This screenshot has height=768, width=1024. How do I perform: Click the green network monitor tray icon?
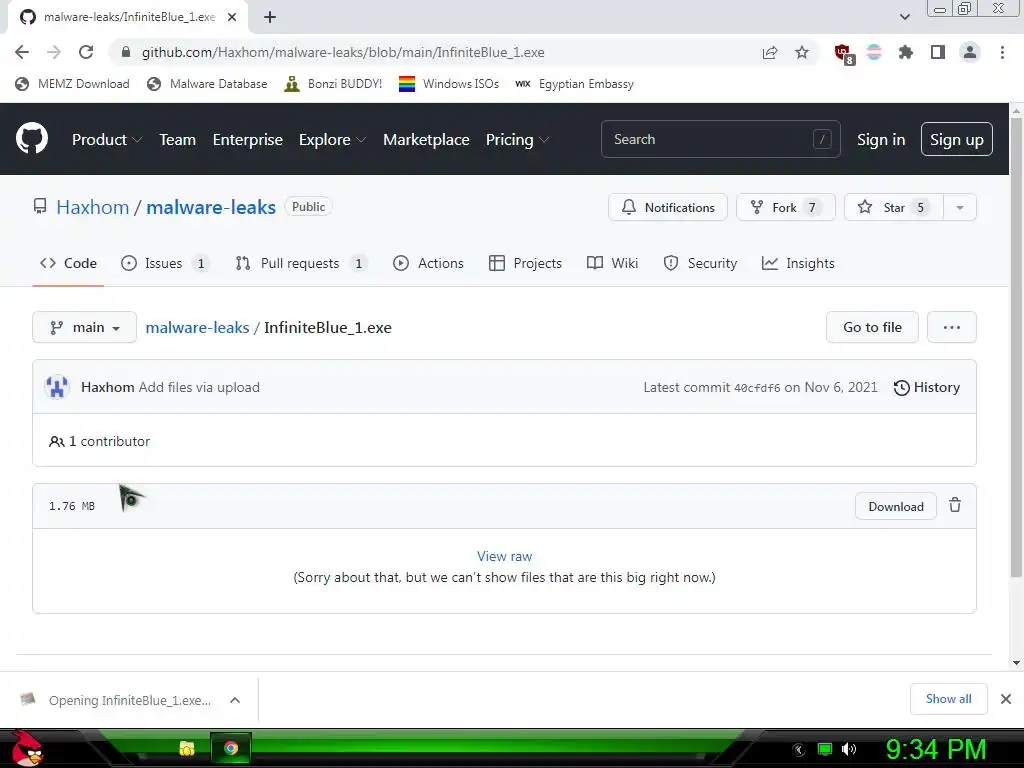tap(825, 749)
